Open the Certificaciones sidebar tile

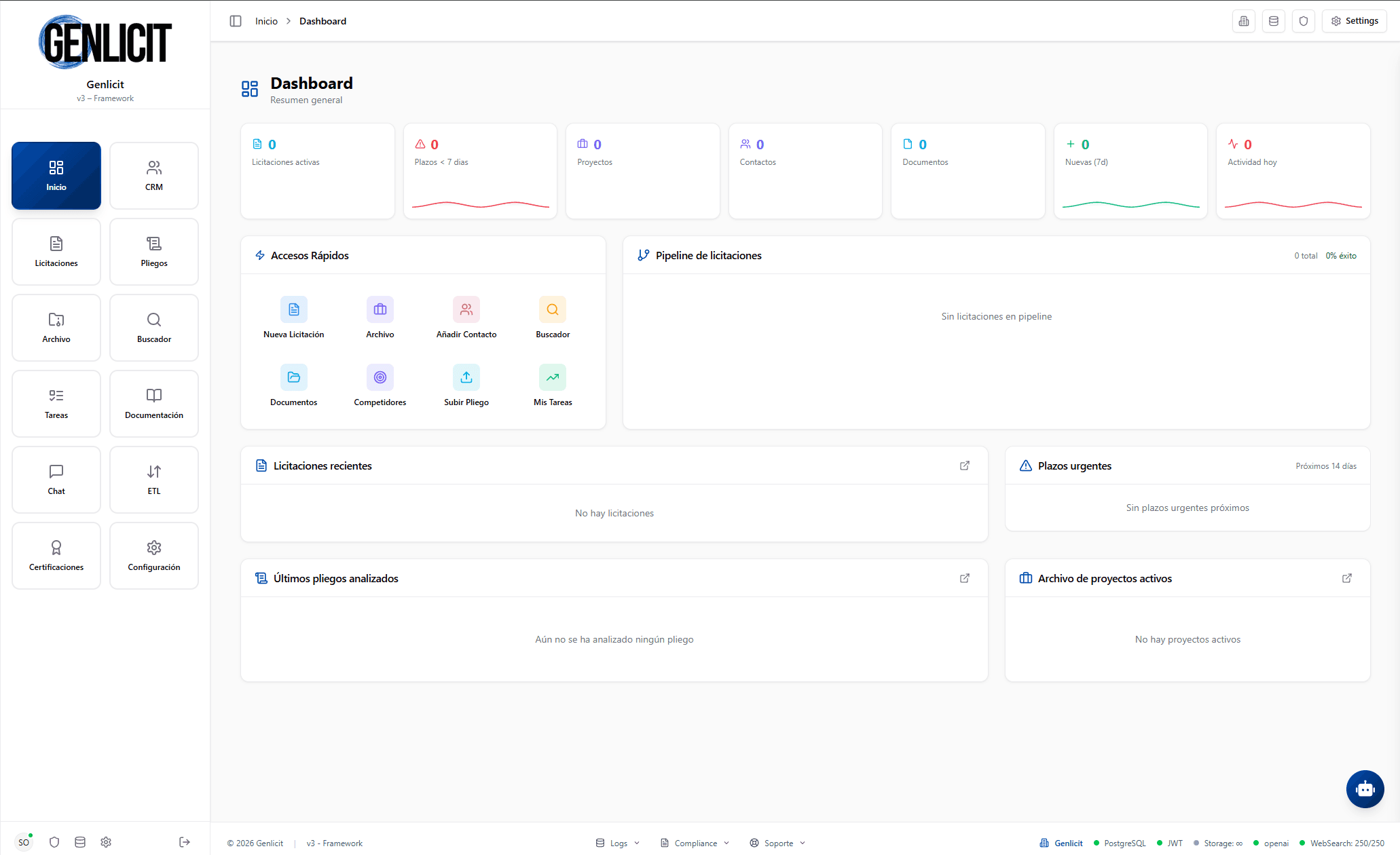(56, 556)
